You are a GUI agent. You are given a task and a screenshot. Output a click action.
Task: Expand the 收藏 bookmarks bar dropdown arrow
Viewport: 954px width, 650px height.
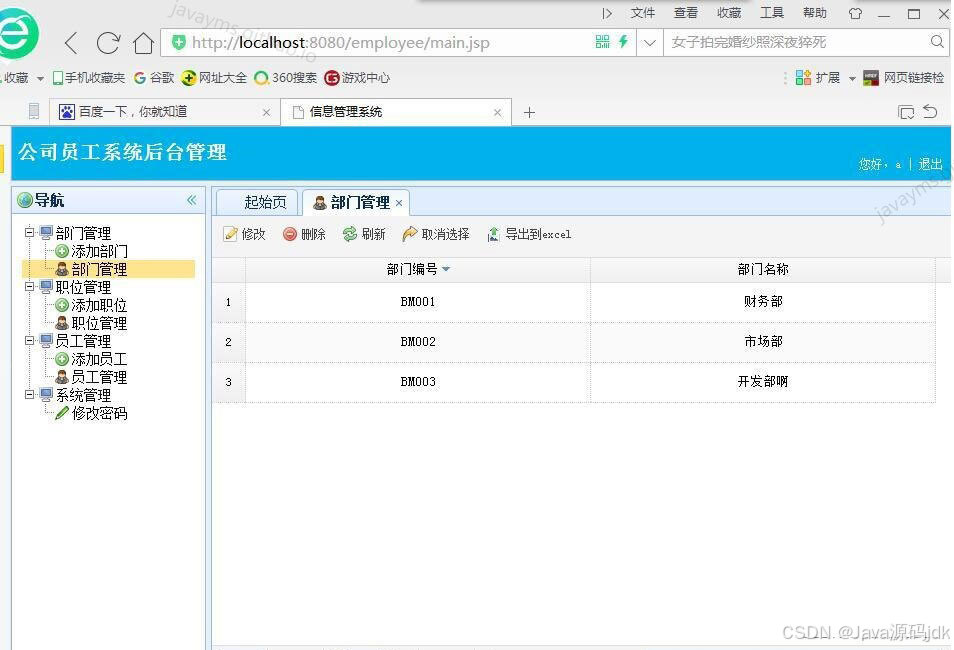[40, 79]
